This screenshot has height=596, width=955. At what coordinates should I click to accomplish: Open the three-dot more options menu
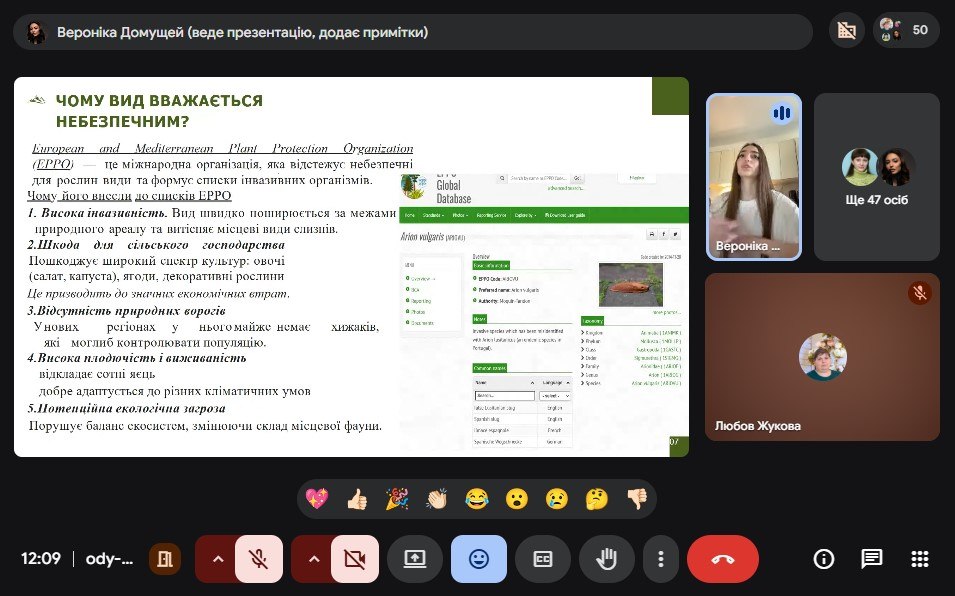pyautogui.click(x=661, y=559)
